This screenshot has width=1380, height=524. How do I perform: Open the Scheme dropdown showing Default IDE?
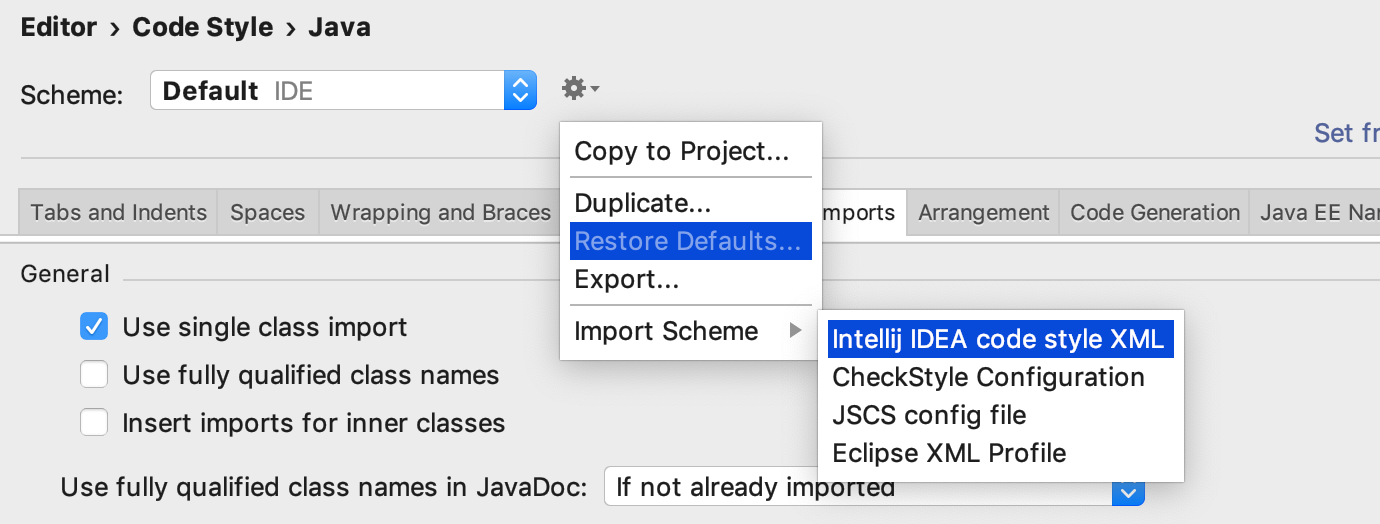tap(342, 91)
